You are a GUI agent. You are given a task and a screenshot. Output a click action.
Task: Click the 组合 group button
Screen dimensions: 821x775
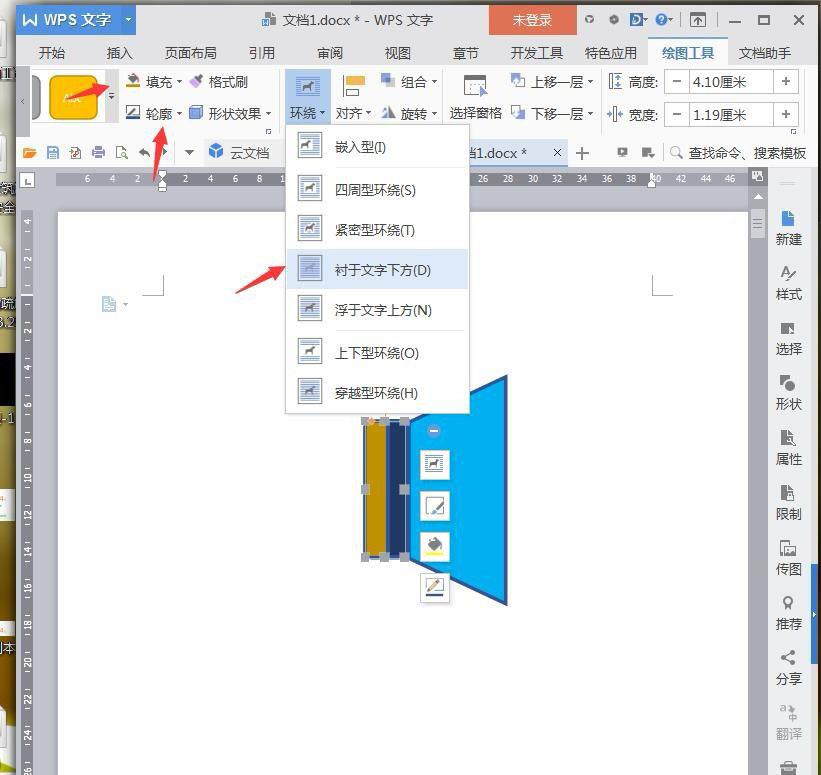pyautogui.click(x=415, y=82)
